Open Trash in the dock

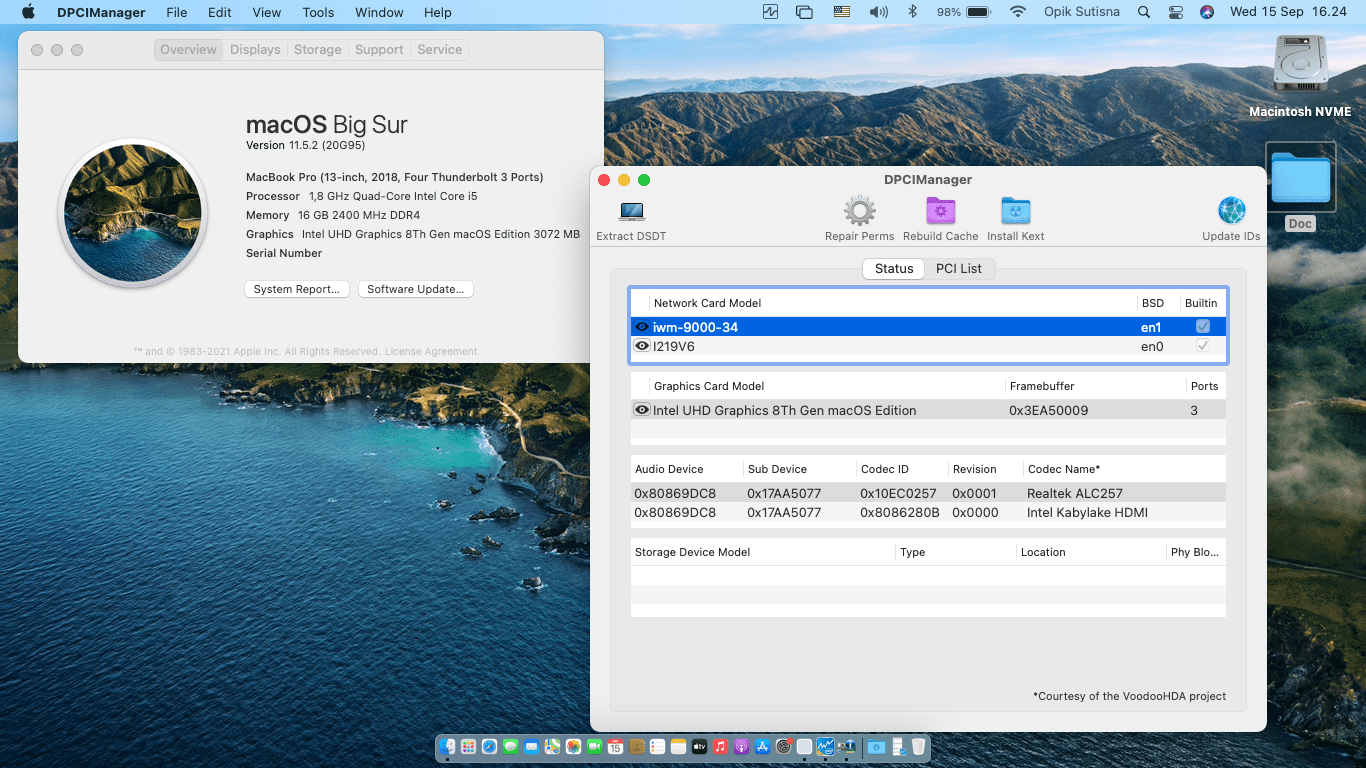919,746
